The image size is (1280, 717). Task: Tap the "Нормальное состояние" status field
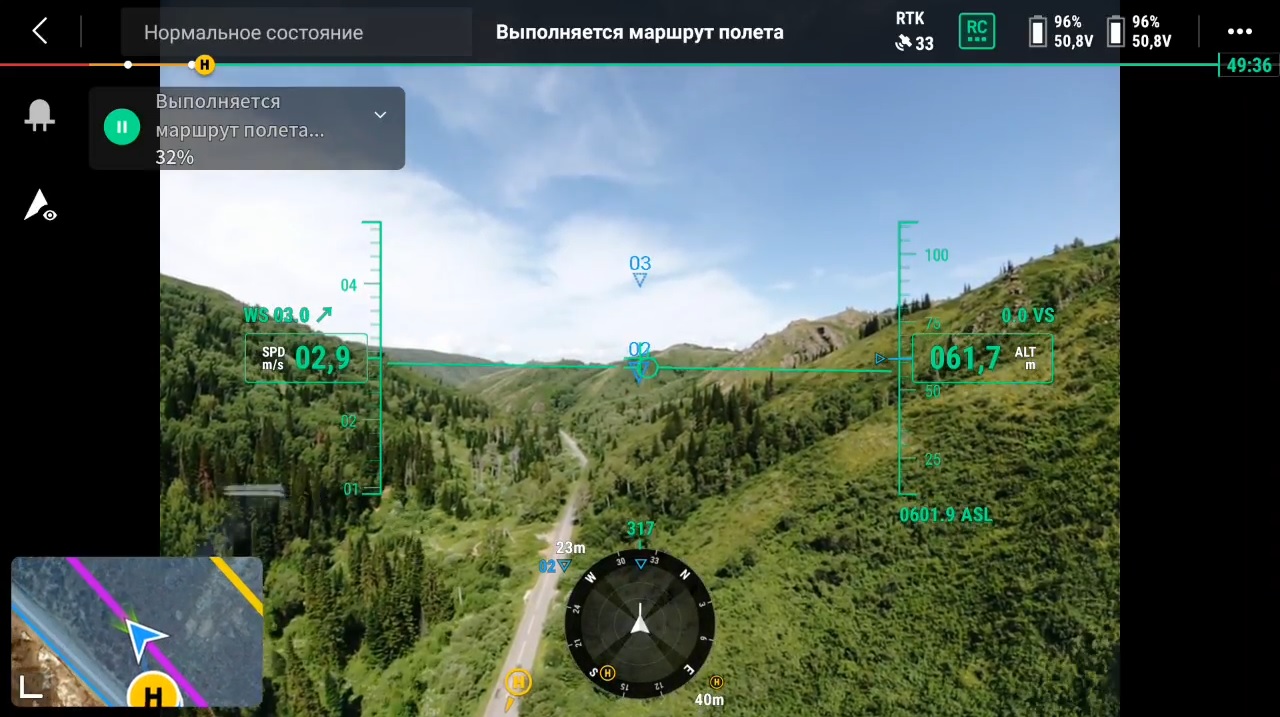point(253,32)
